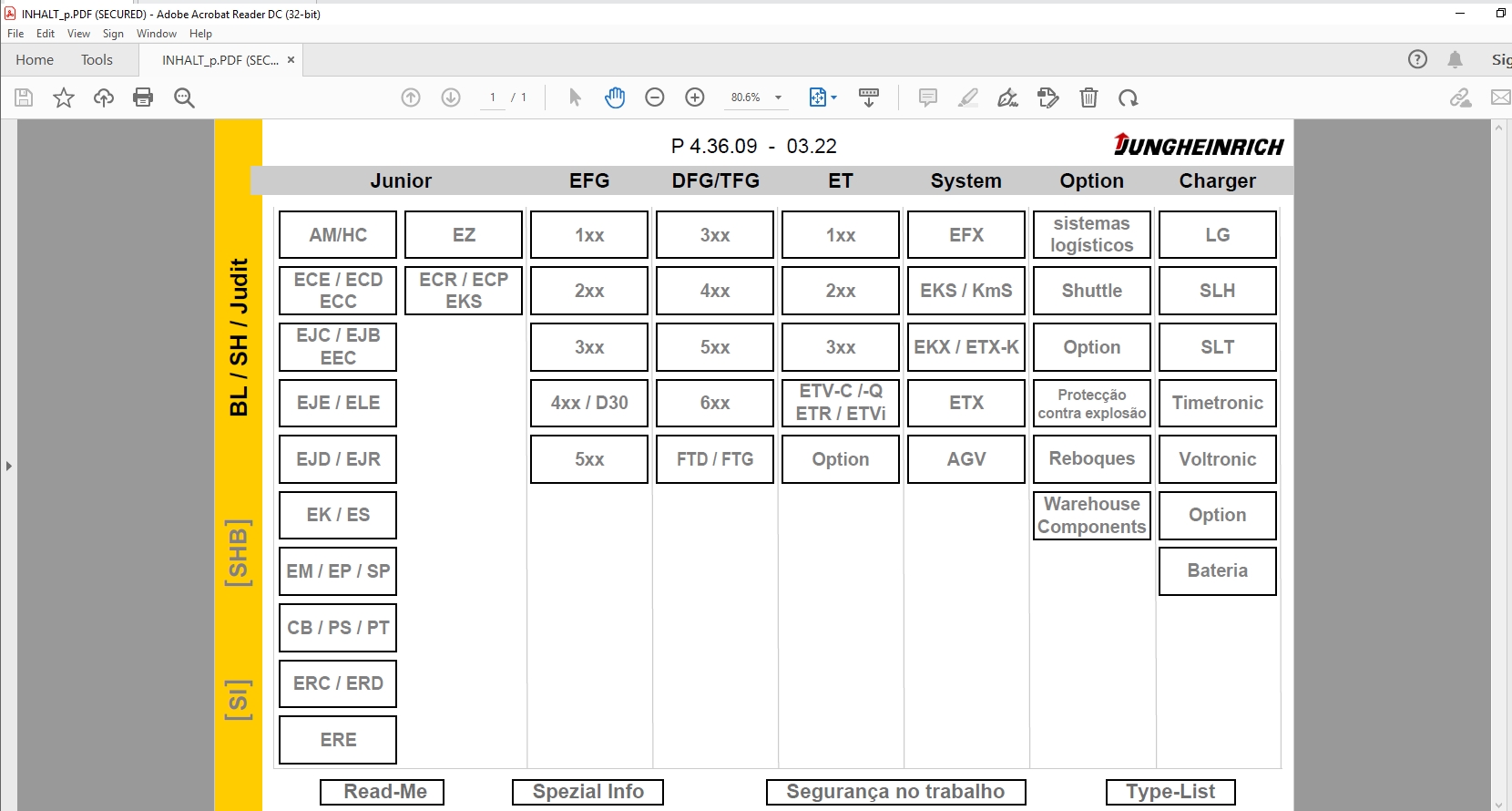Screen dimensions: 1512x811
Task: Click the Bateria box
Action: pyautogui.click(x=1218, y=570)
